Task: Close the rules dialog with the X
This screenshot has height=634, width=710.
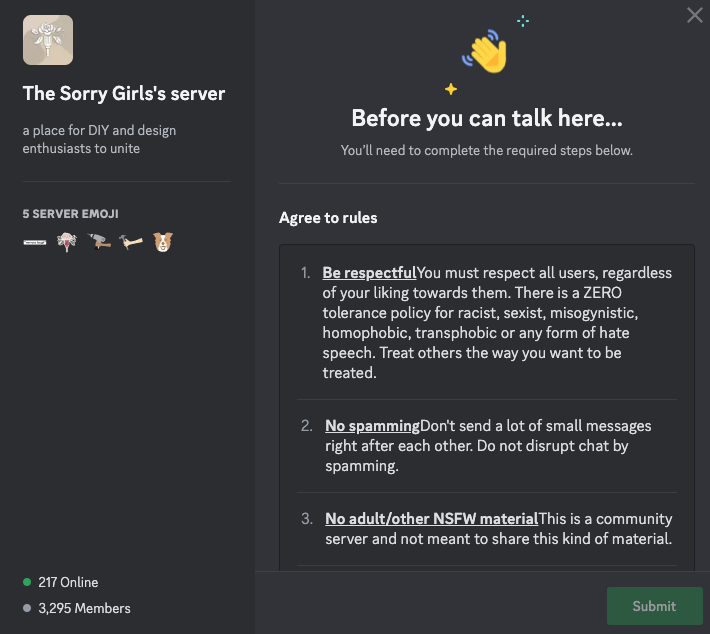Action: (x=694, y=15)
